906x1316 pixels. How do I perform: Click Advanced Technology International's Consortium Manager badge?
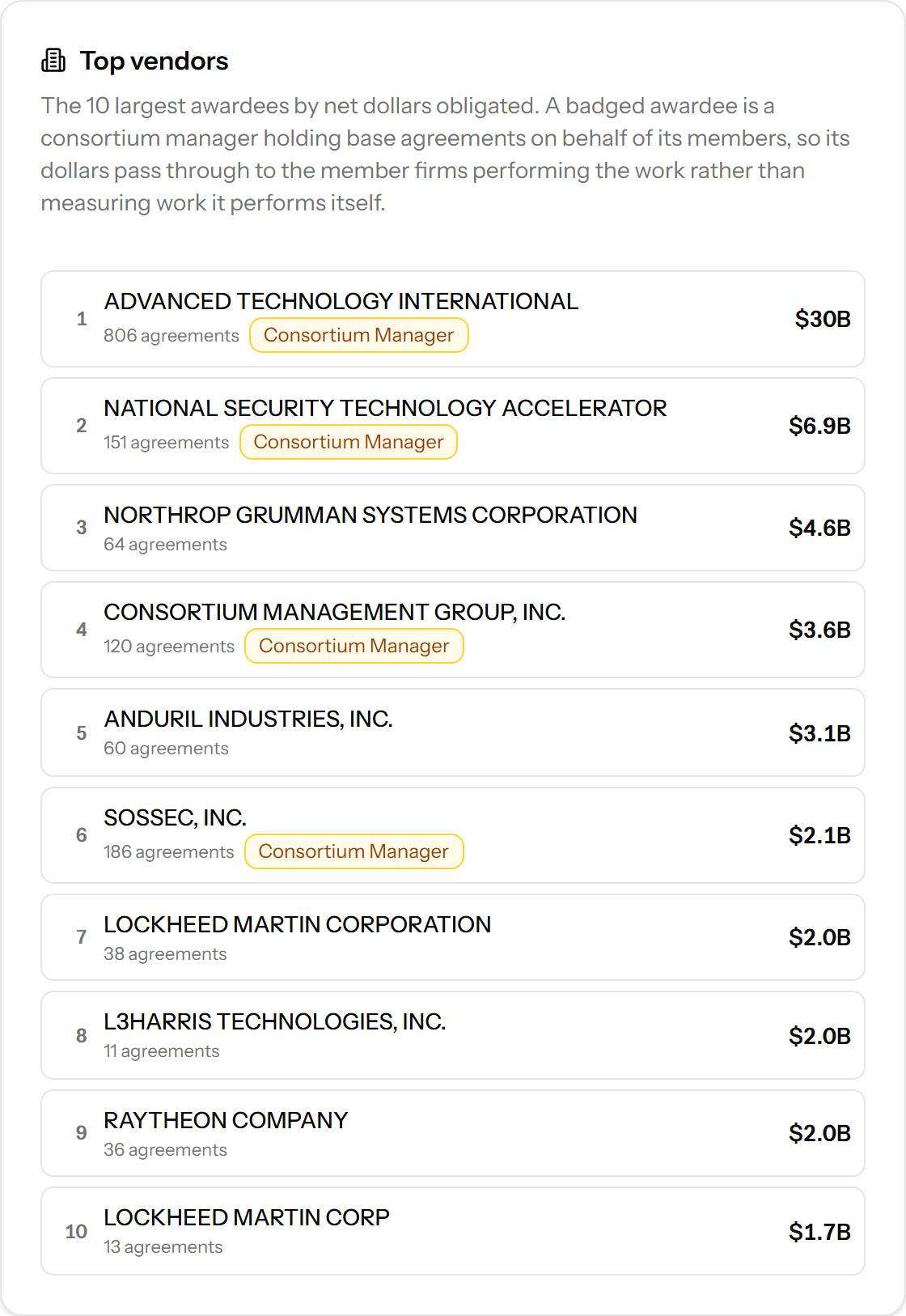coord(358,335)
